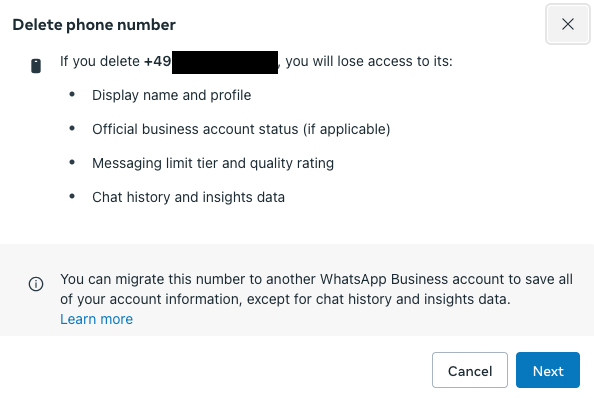The width and height of the screenshot is (594, 398).
Task: Click the 'If you delete' text
Action: tap(100, 61)
